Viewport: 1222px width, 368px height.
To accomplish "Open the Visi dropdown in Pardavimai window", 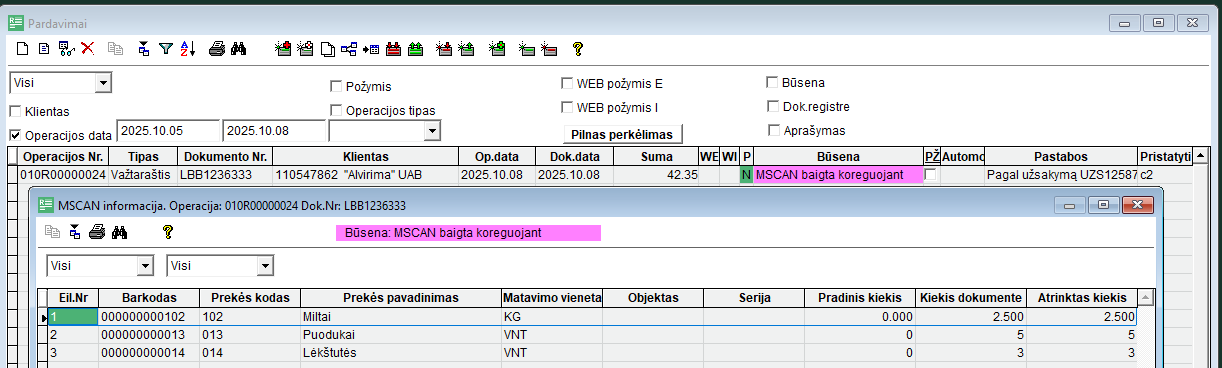I will (103, 83).
